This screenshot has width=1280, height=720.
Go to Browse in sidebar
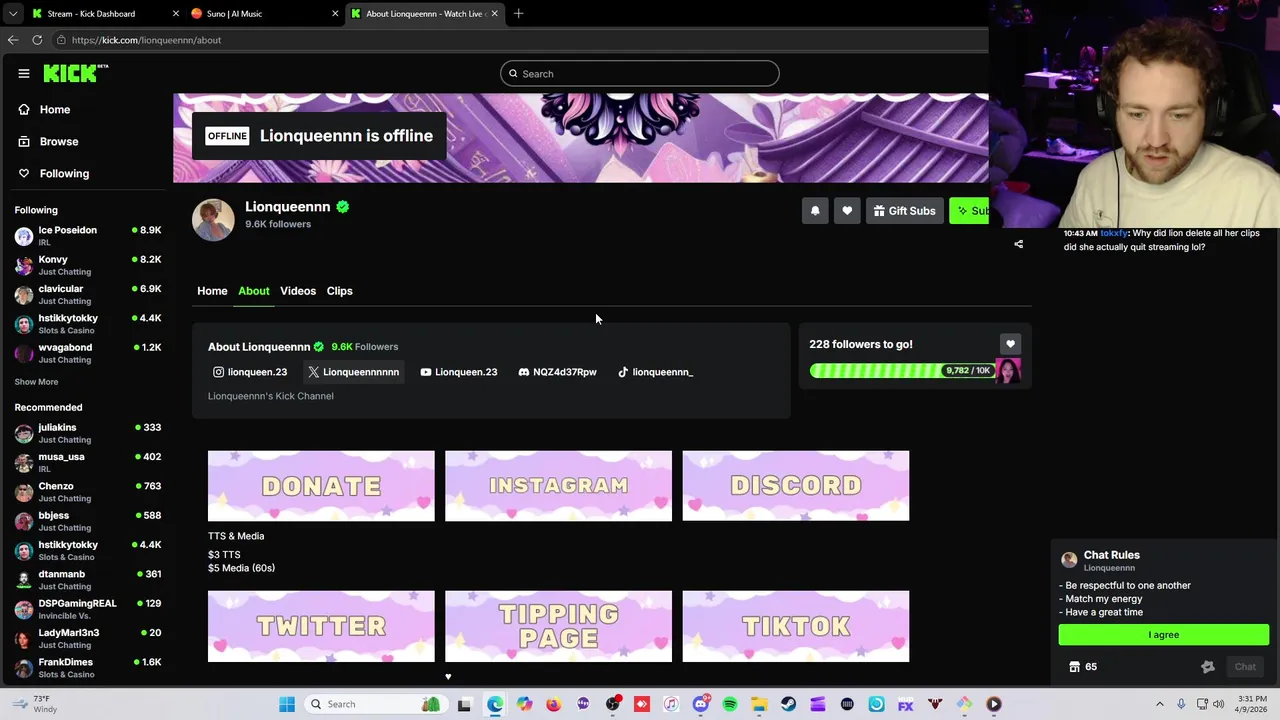coord(48,142)
